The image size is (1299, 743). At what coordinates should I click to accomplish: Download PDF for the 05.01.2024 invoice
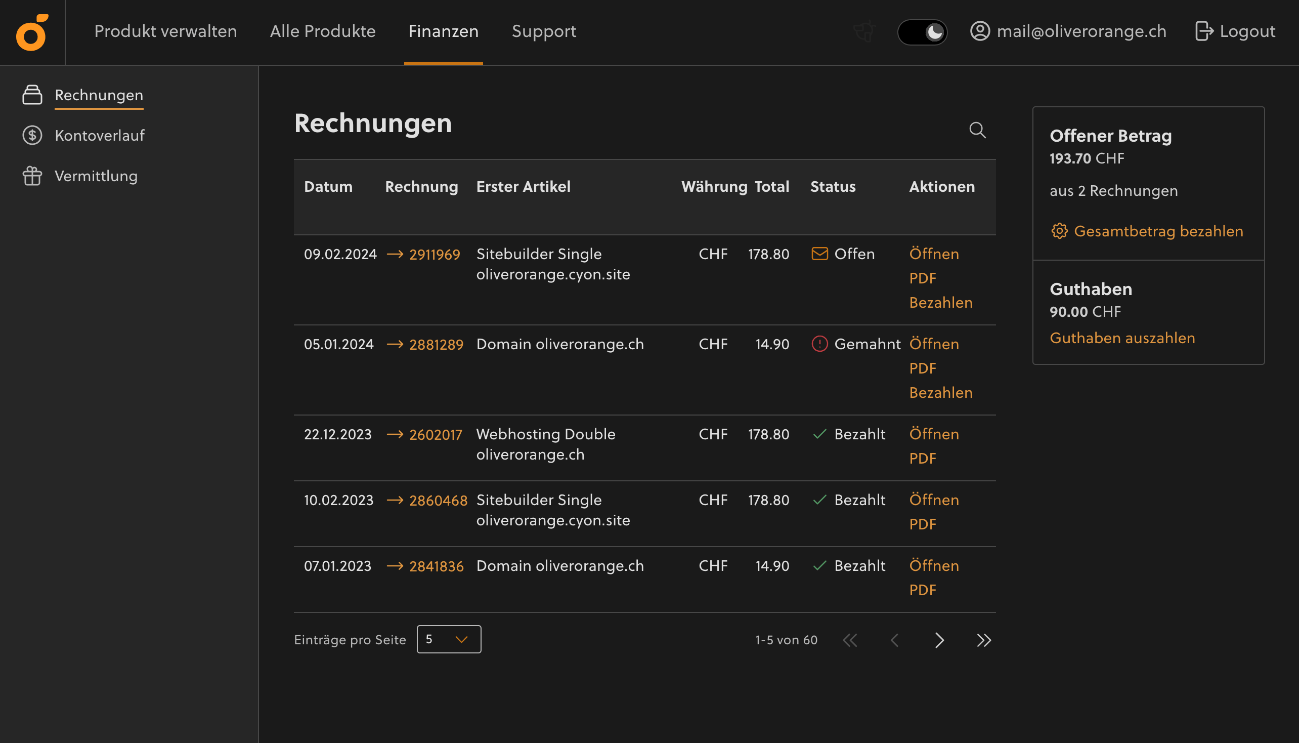pos(923,368)
